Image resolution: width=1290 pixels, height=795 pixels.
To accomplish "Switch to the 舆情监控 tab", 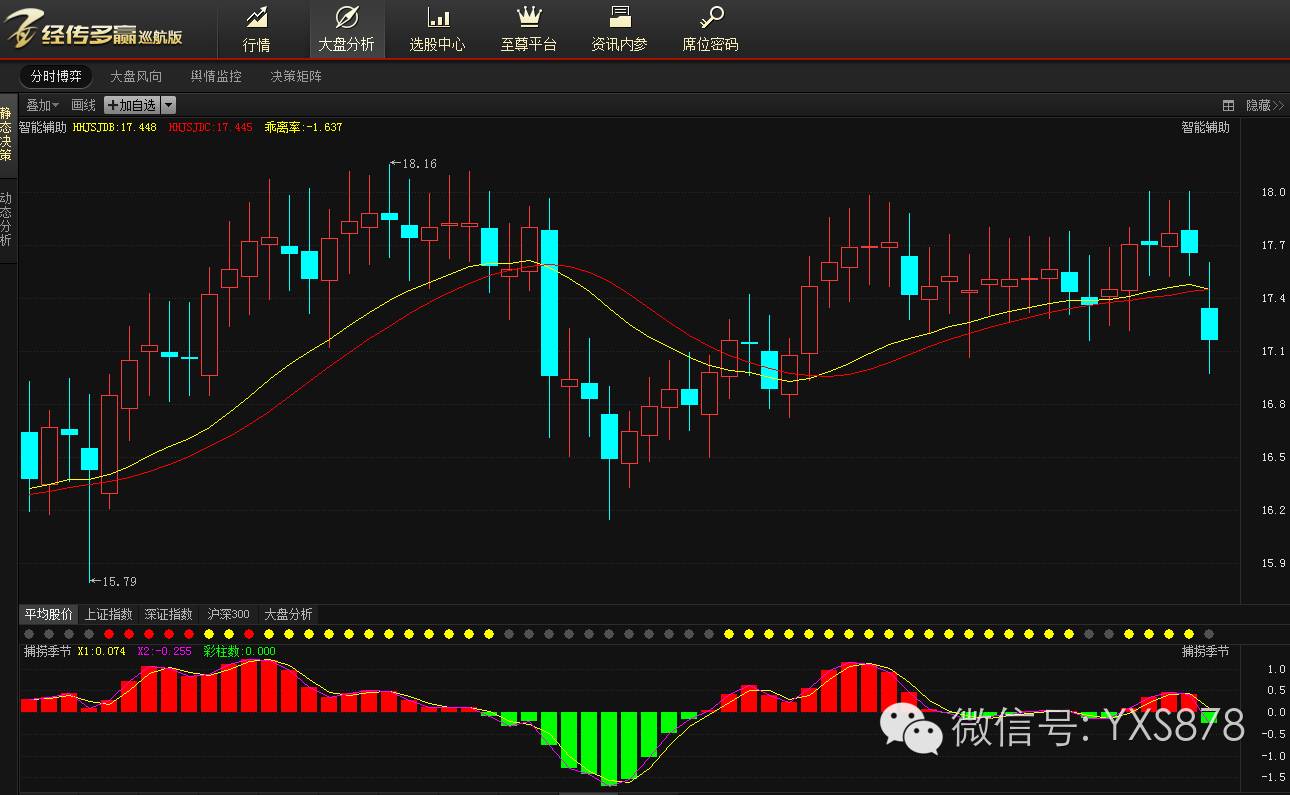I will coord(216,76).
